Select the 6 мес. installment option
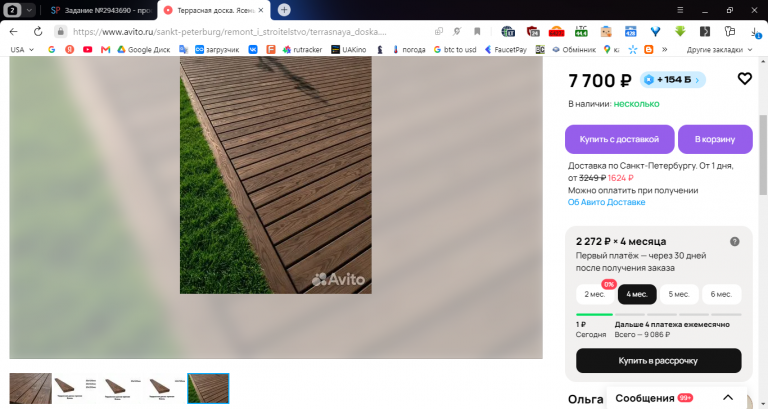 pos(721,294)
